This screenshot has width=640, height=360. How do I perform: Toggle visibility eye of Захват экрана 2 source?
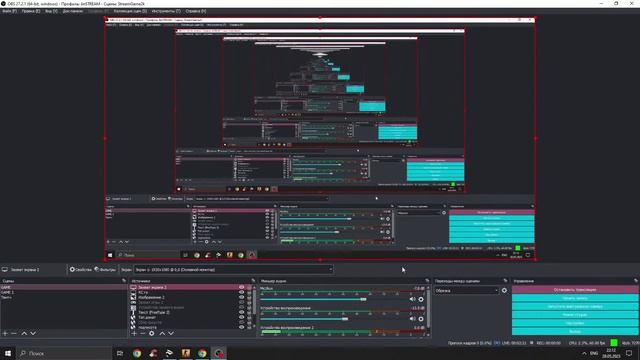point(241,287)
